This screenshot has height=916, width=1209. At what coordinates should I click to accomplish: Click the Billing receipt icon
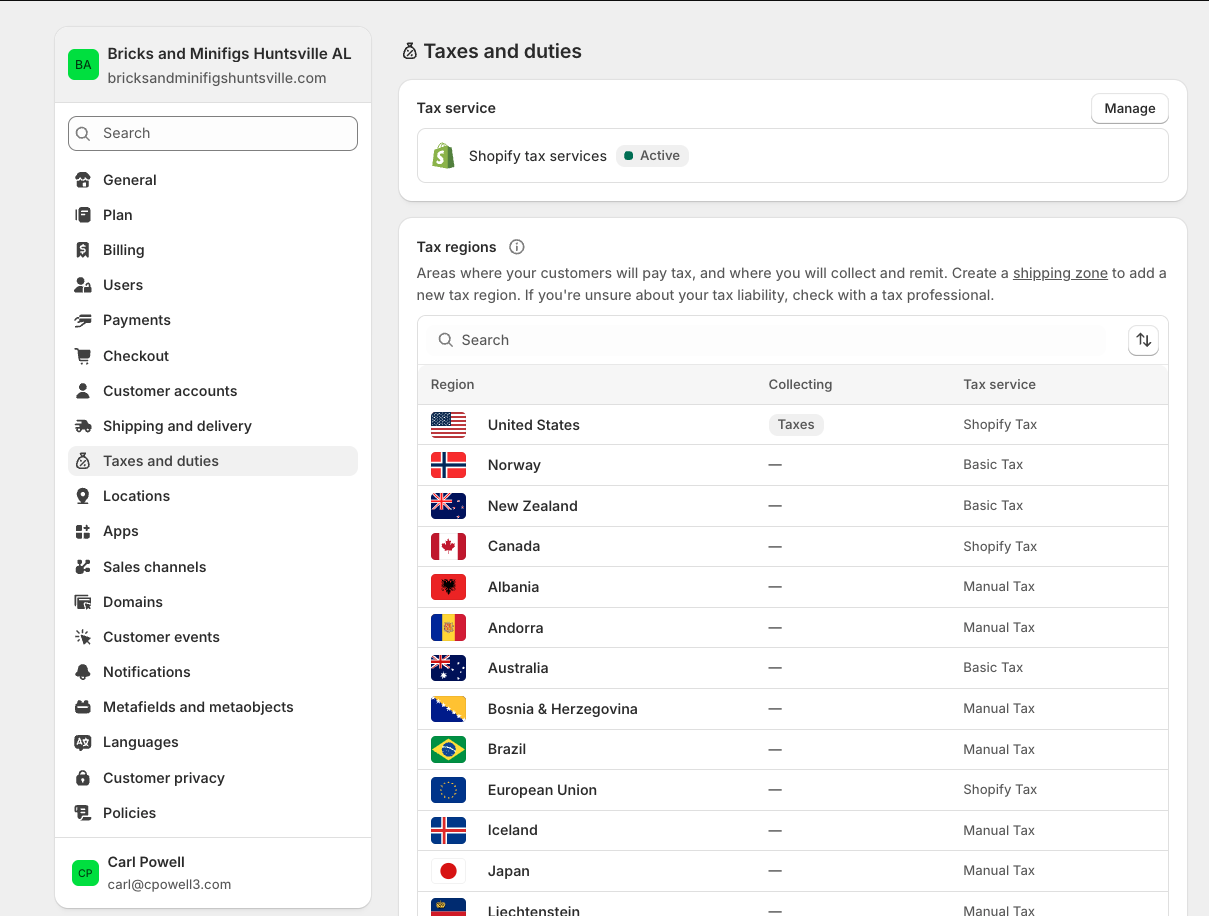84,250
